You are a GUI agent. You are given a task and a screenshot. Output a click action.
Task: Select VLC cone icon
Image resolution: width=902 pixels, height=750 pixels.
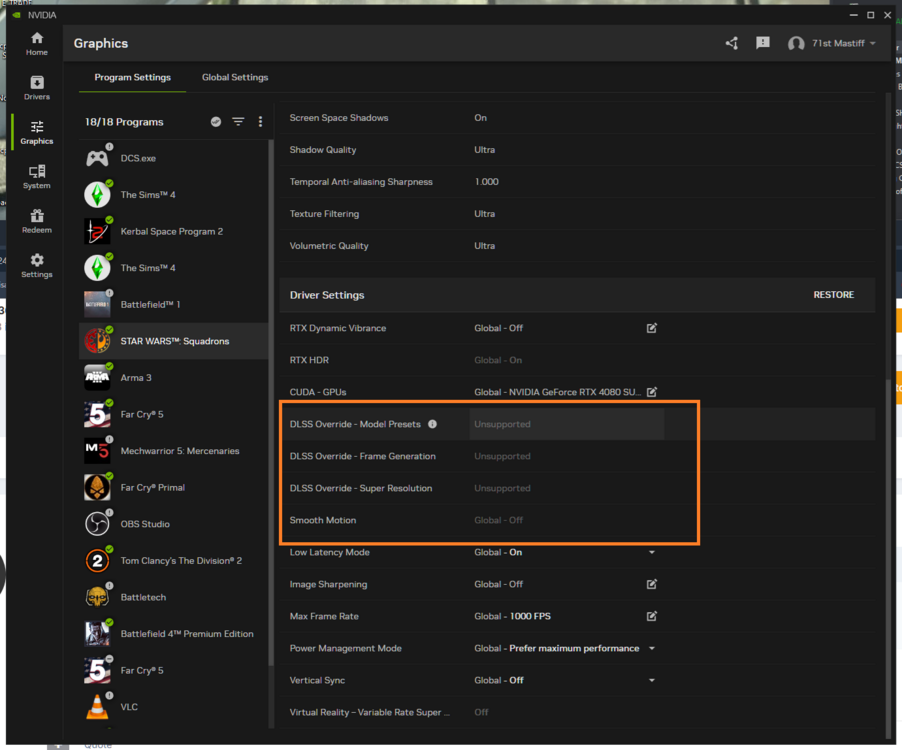click(97, 707)
